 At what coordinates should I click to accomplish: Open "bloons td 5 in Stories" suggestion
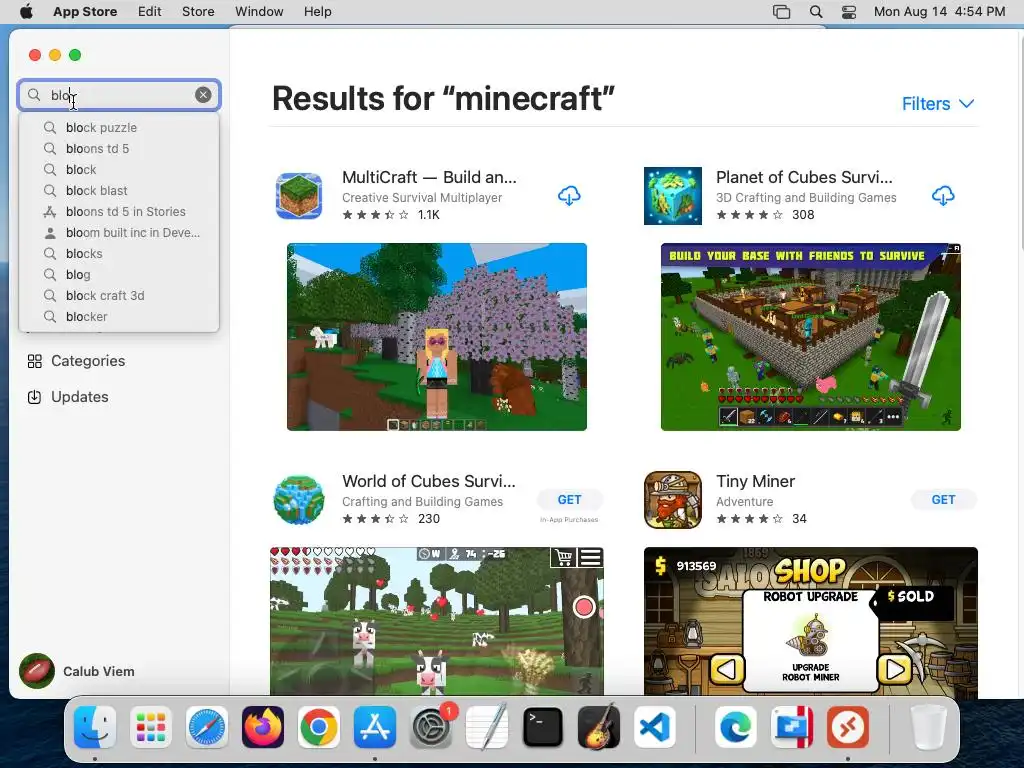tap(120, 211)
